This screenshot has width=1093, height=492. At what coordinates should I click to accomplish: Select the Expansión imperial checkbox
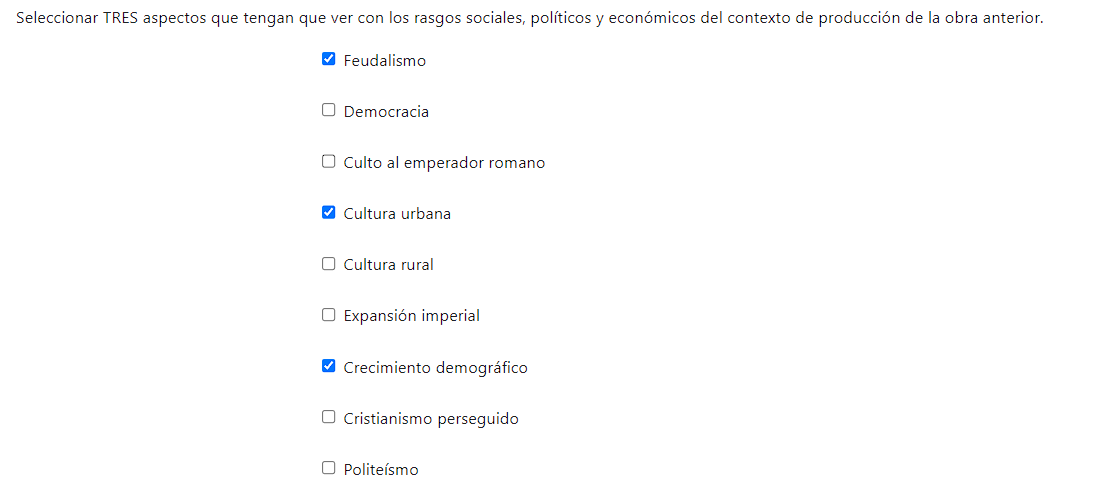[x=328, y=315]
